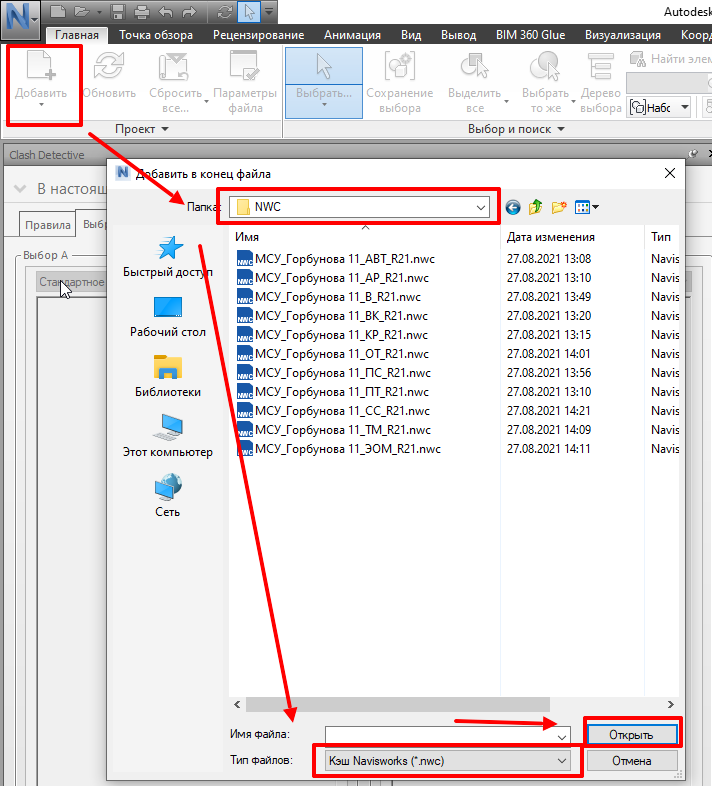Select Этот компьютер in sidebar

pyautogui.click(x=167, y=437)
